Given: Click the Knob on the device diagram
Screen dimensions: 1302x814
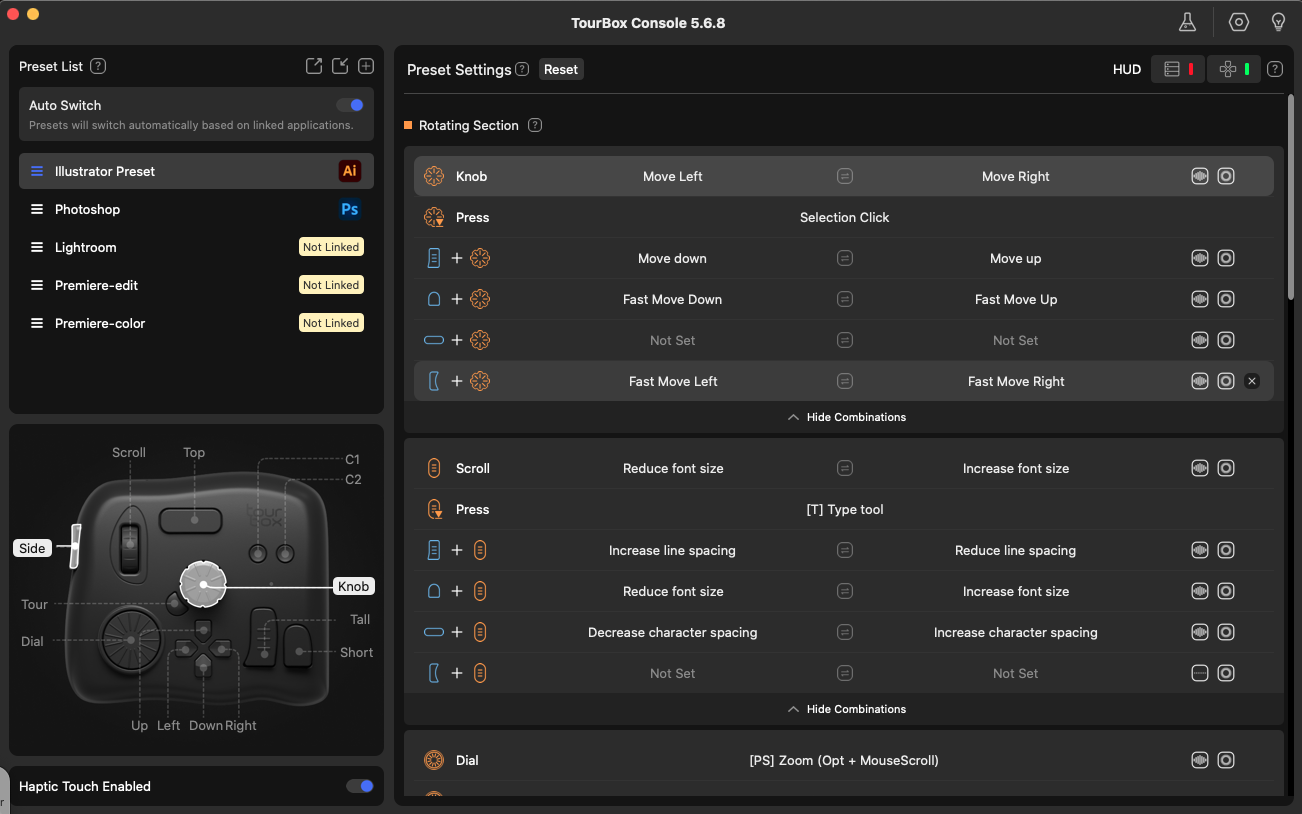Looking at the screenshot, I should click(203, 584).
